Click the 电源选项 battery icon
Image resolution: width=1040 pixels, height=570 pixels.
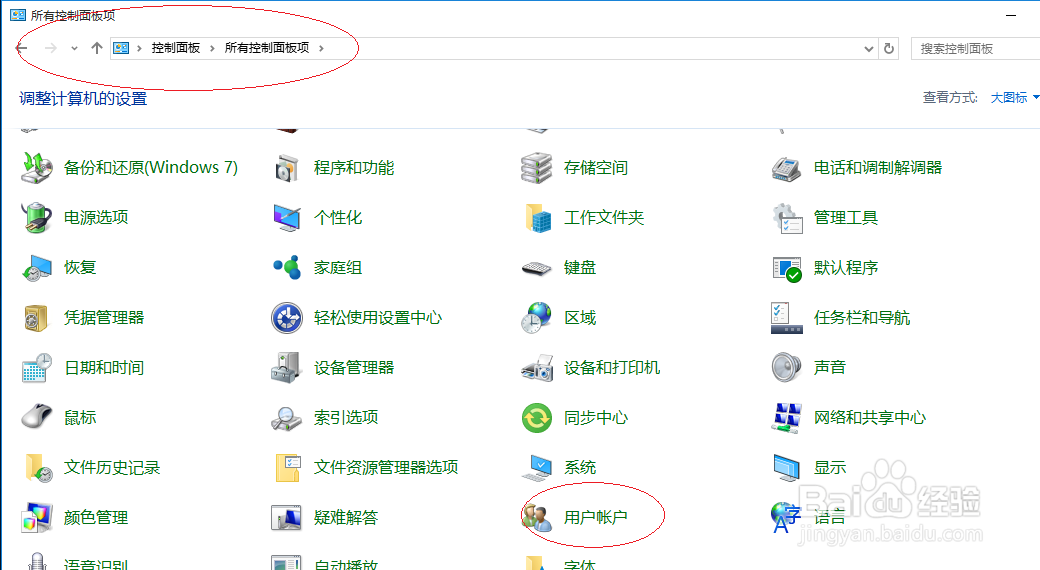tap(36, 217)
